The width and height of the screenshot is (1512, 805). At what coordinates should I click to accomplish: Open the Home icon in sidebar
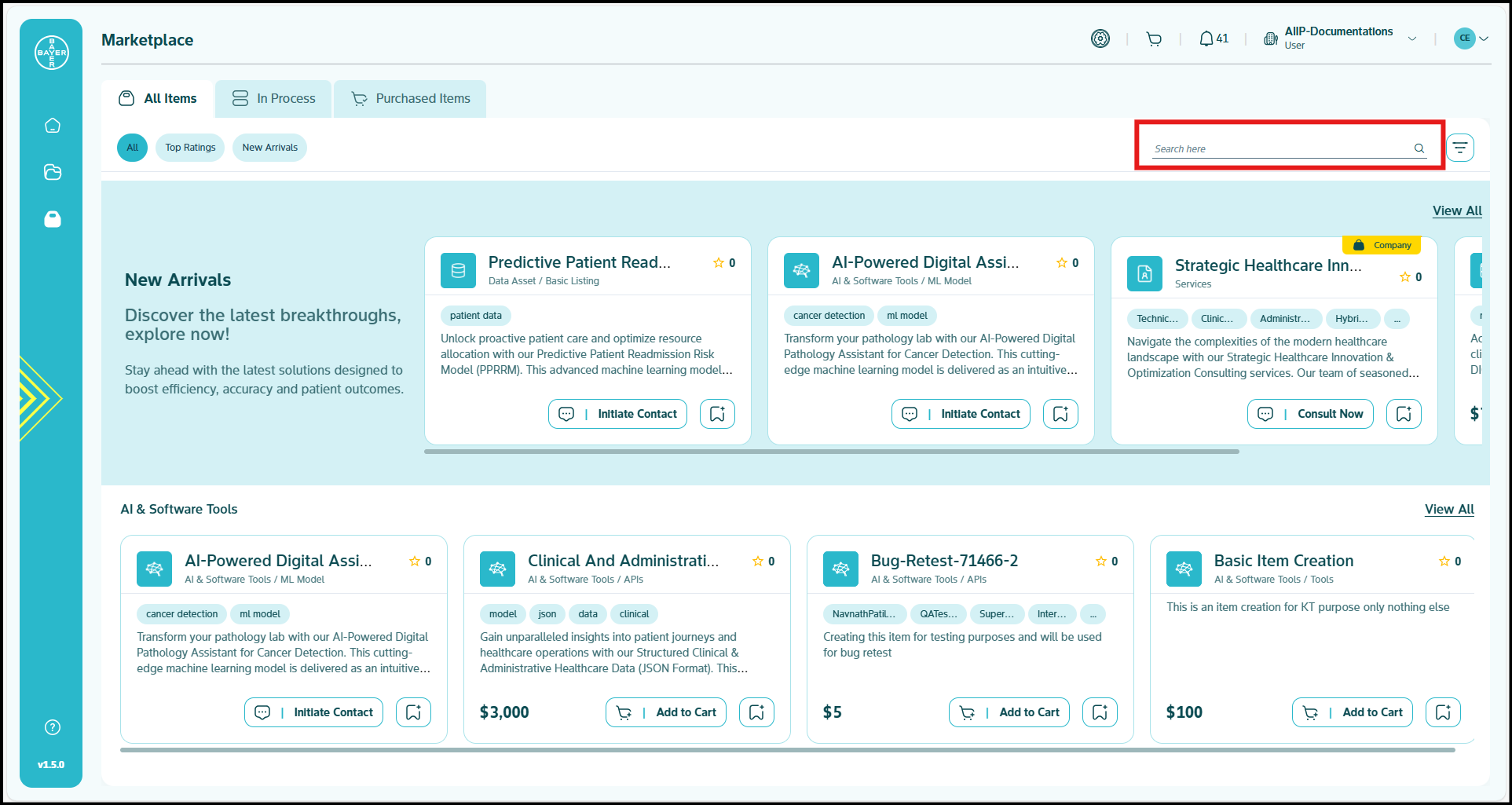click(53, 126)
